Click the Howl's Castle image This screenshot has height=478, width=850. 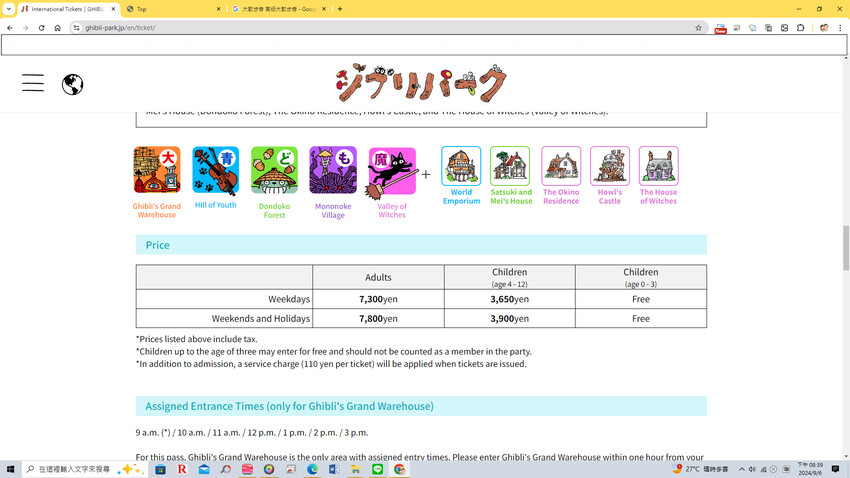(x=609, y=166)
